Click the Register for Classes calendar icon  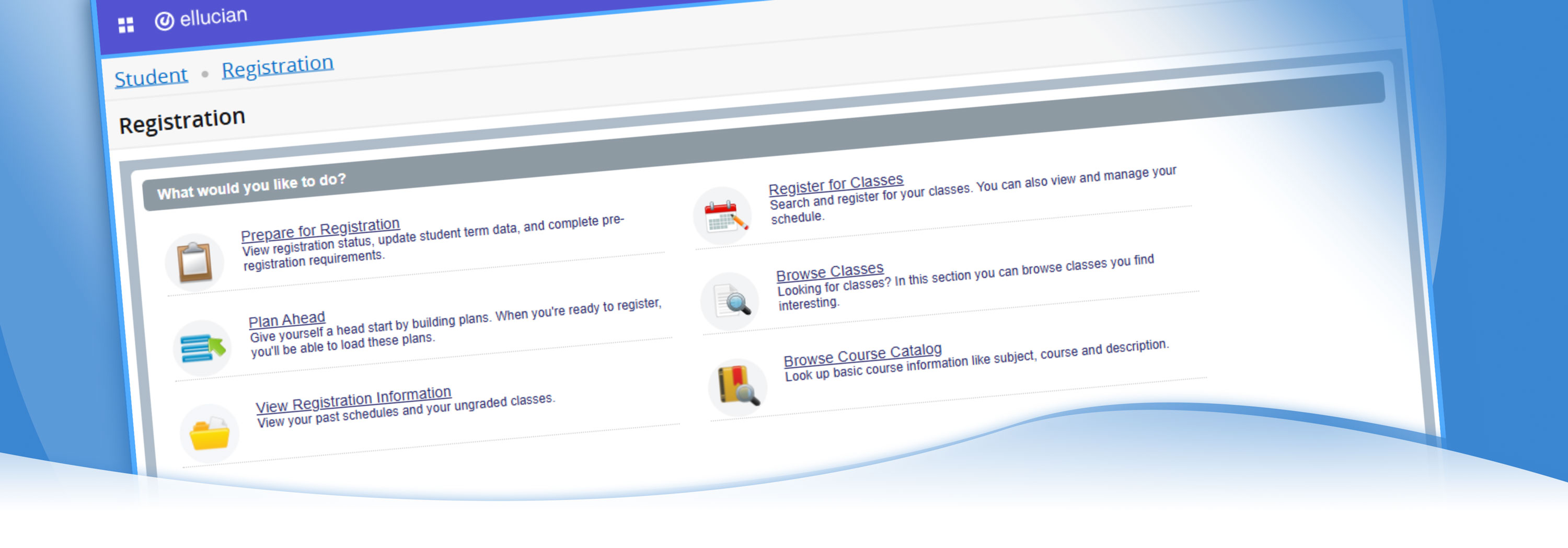723,215
